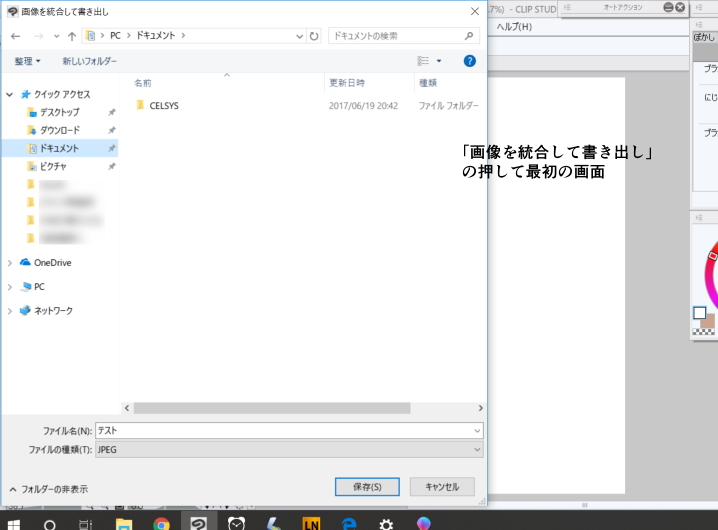Open Microsoft Edge from taskbar
The image size is (718, 530).
point(349,524)
